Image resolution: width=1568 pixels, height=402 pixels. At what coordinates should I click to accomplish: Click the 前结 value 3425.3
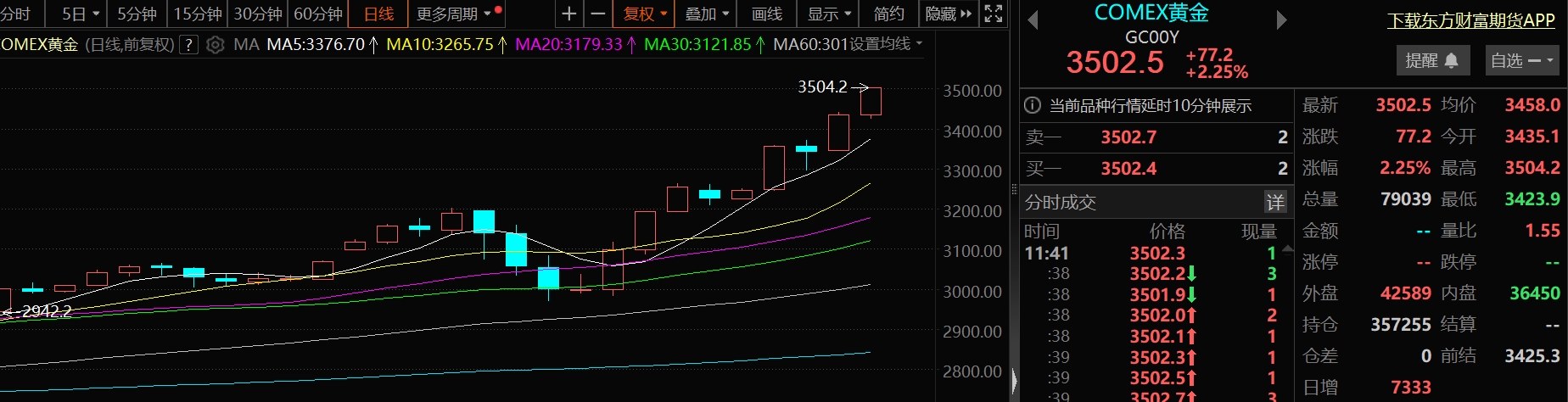[1532, 356]
